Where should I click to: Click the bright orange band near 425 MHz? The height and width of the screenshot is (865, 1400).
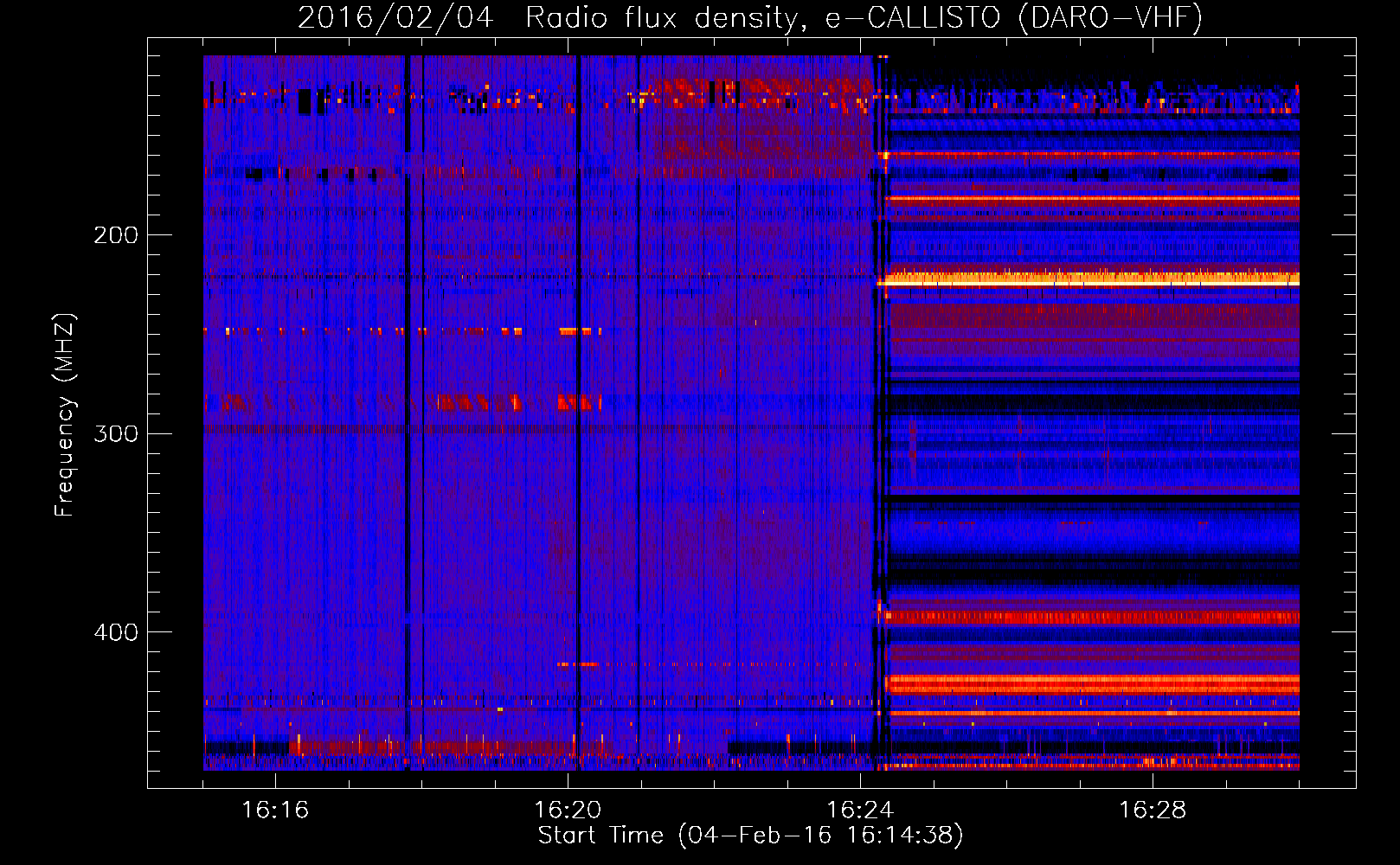[1092, 684]
